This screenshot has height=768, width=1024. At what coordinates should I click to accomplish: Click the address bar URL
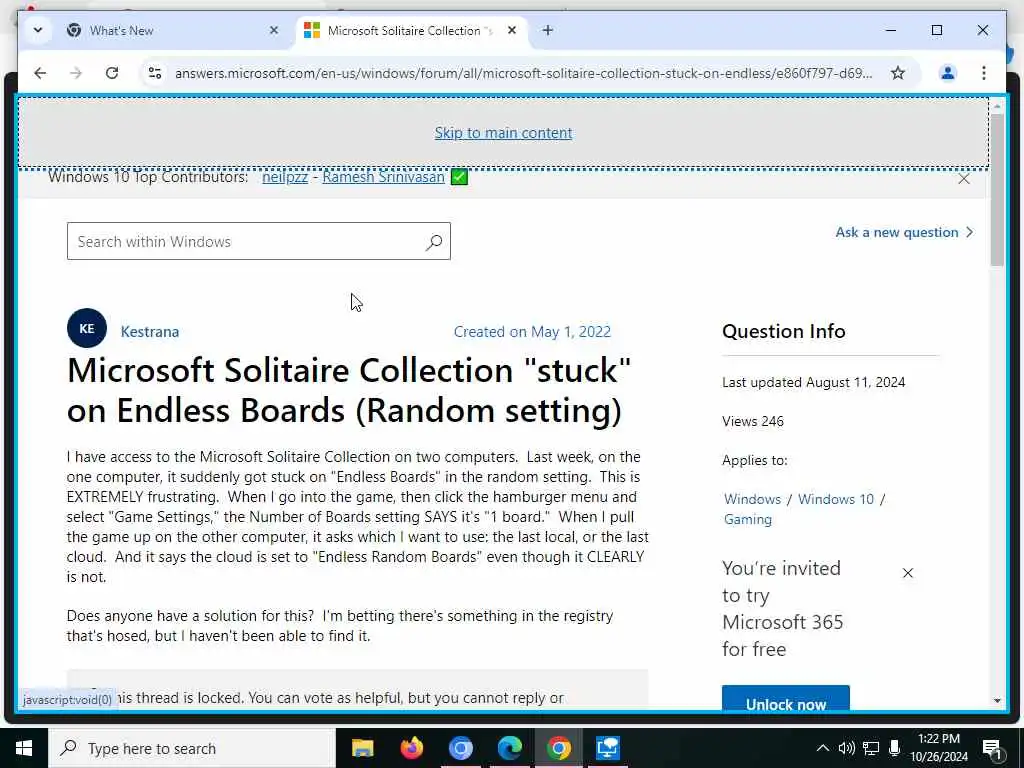pos(523,73)
